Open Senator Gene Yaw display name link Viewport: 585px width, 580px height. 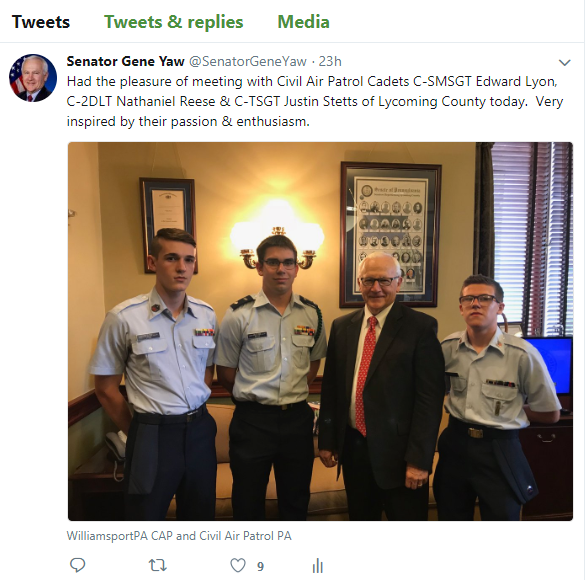125,61
